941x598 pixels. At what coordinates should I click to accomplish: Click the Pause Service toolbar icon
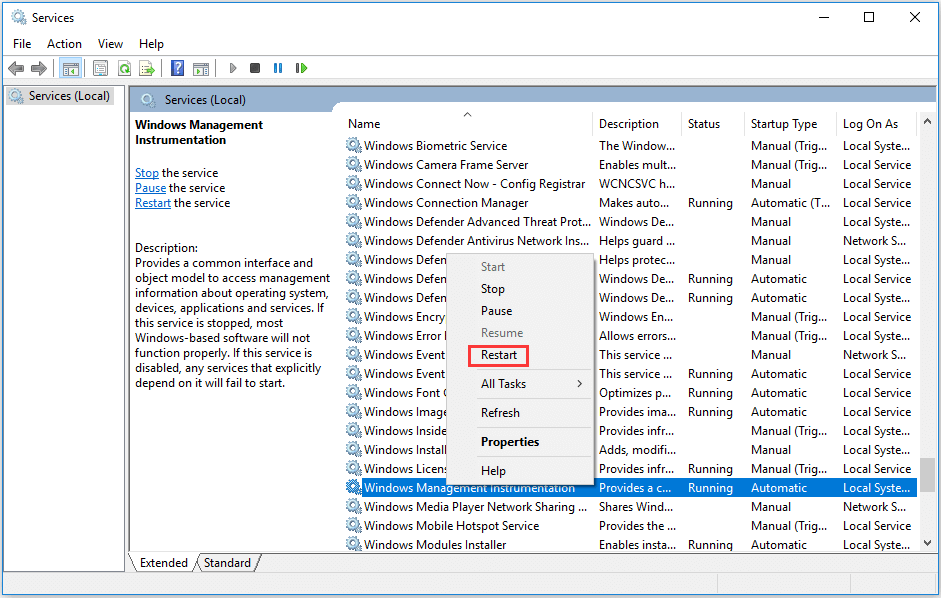278,68
